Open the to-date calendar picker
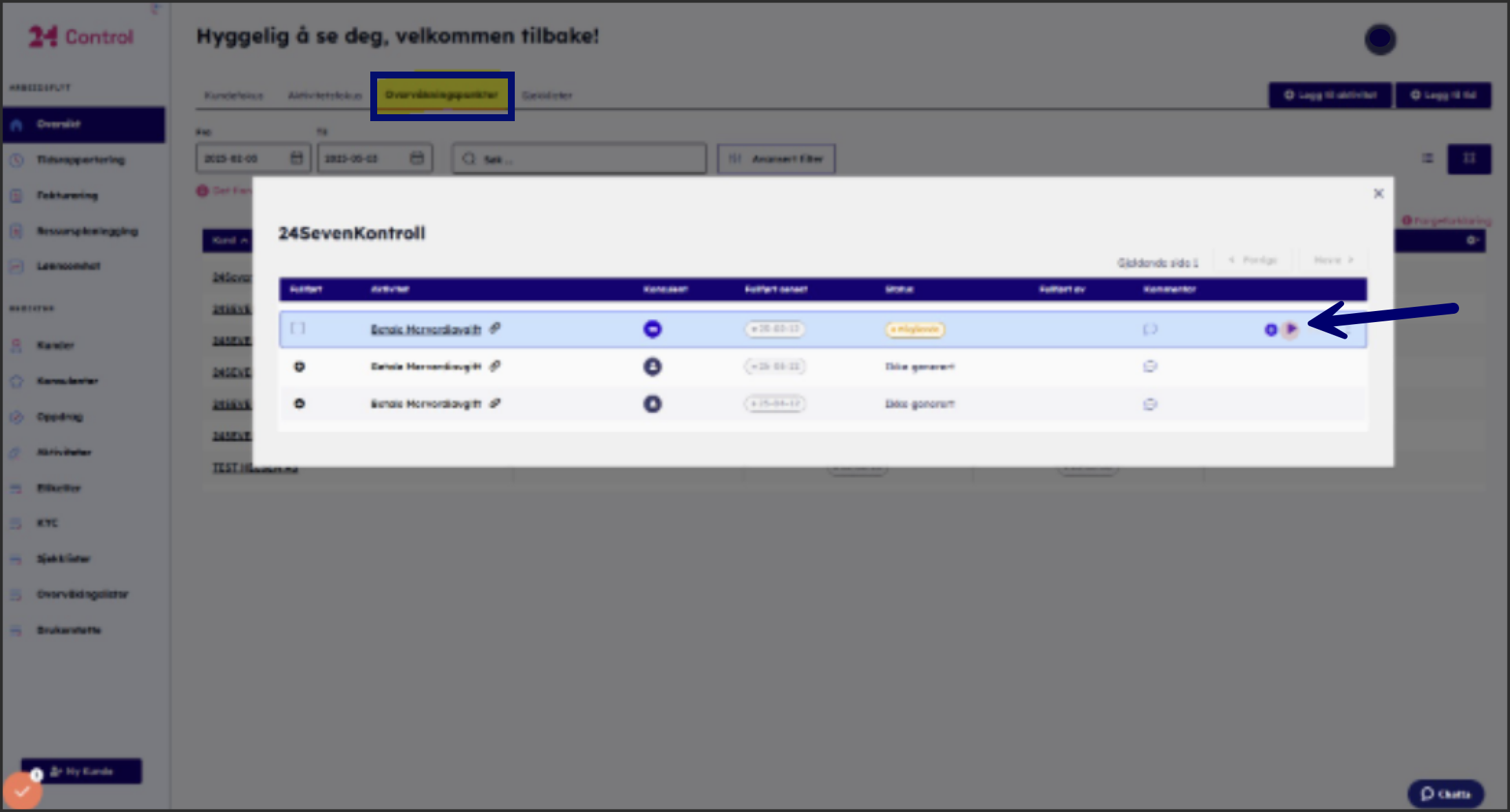The width and height of the screenshot is (1510, 812). 417,158
